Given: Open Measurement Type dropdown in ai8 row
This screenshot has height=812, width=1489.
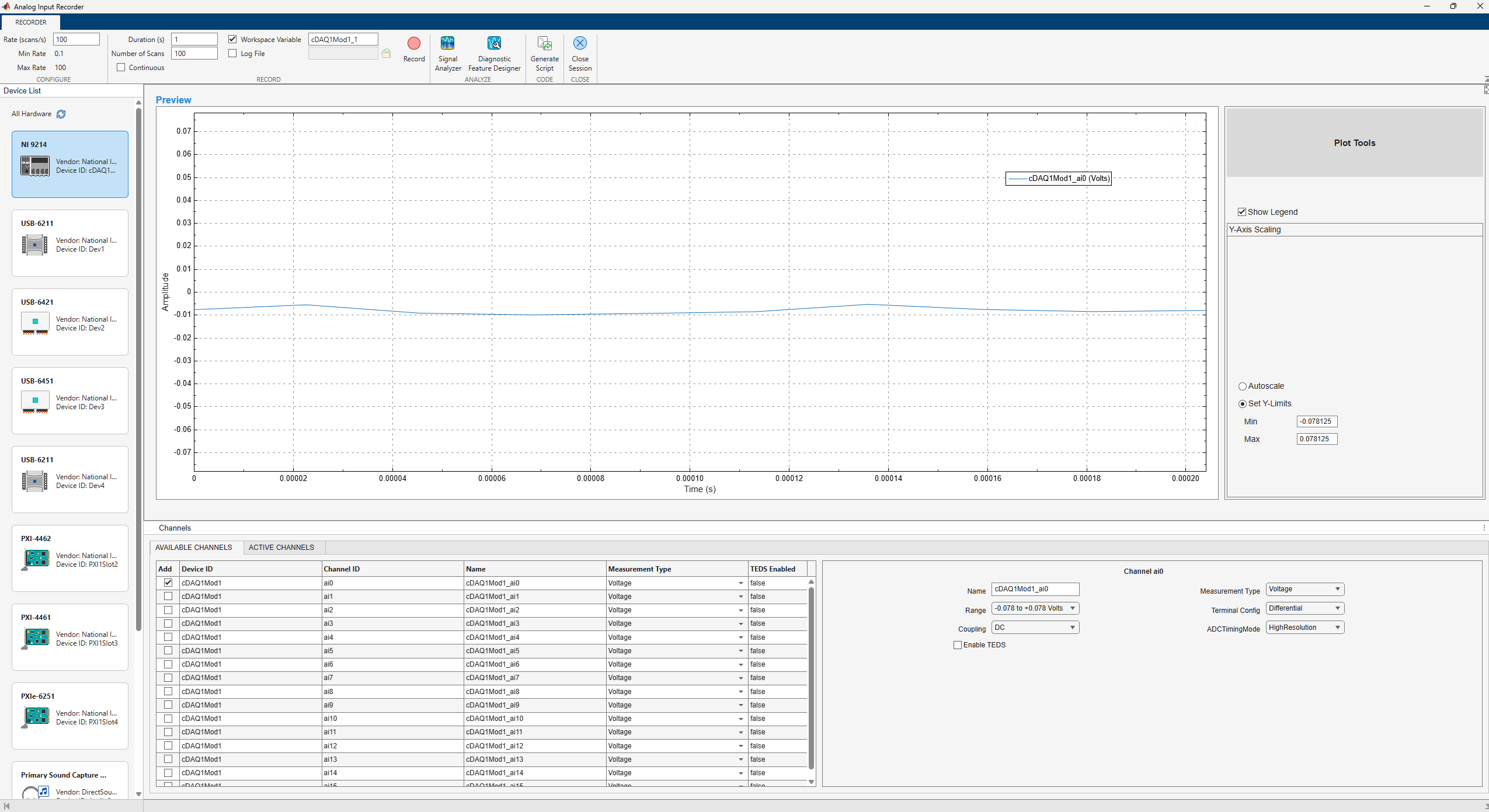Looking at the screenshot, I should (740, 692).
